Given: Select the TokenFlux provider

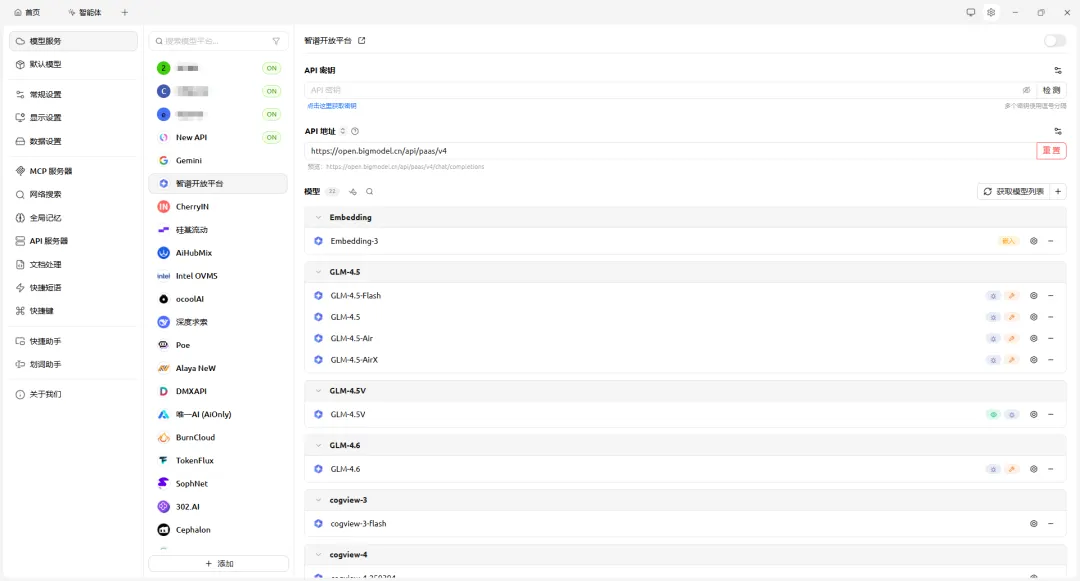Looking at the screenshot, I should 218,461.
